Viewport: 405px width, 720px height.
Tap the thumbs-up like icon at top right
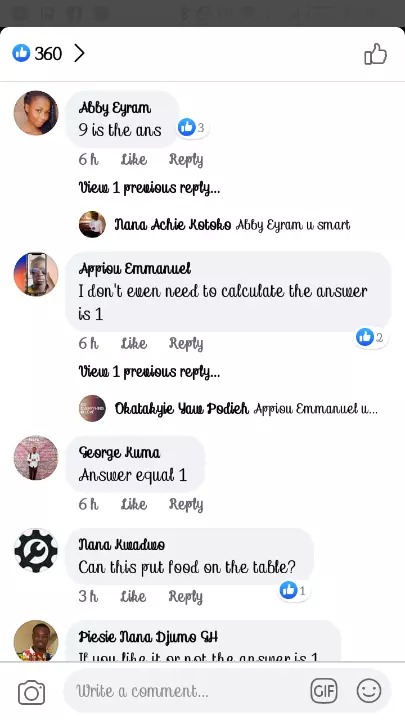pos(375,54)
